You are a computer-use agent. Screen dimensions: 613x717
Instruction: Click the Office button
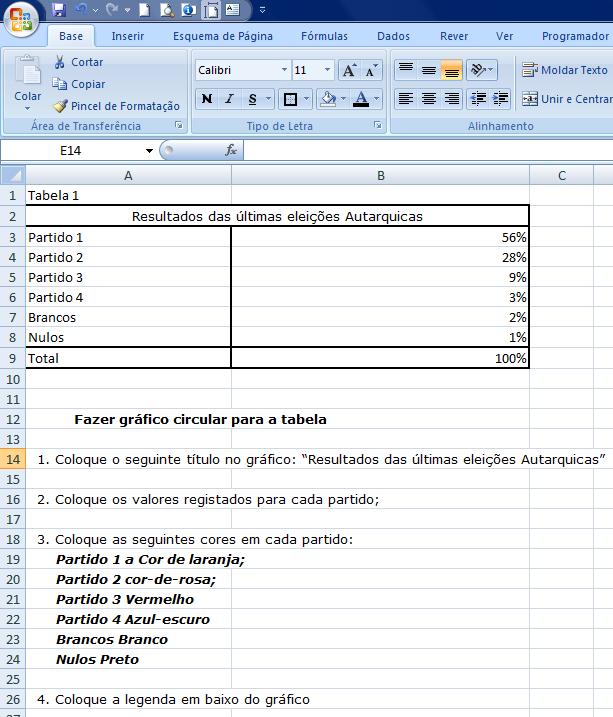click(x=20, y=18)
